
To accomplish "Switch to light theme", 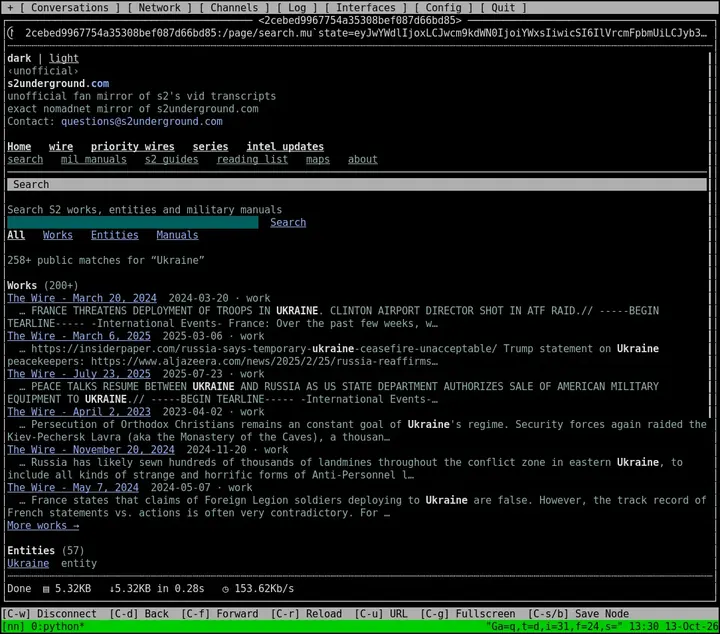I will tap(64, 58).
